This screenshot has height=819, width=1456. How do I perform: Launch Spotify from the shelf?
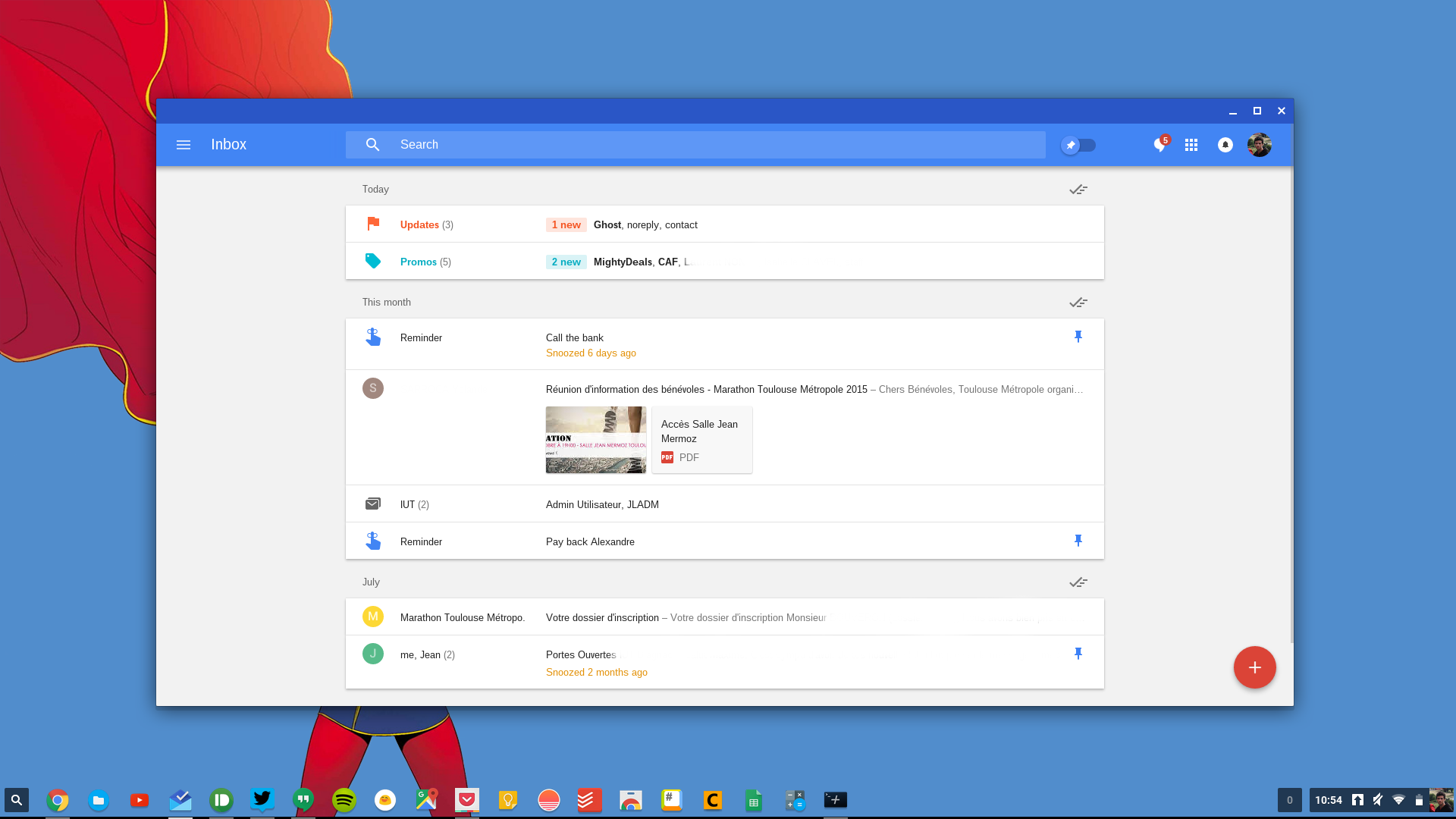[344, 800]
